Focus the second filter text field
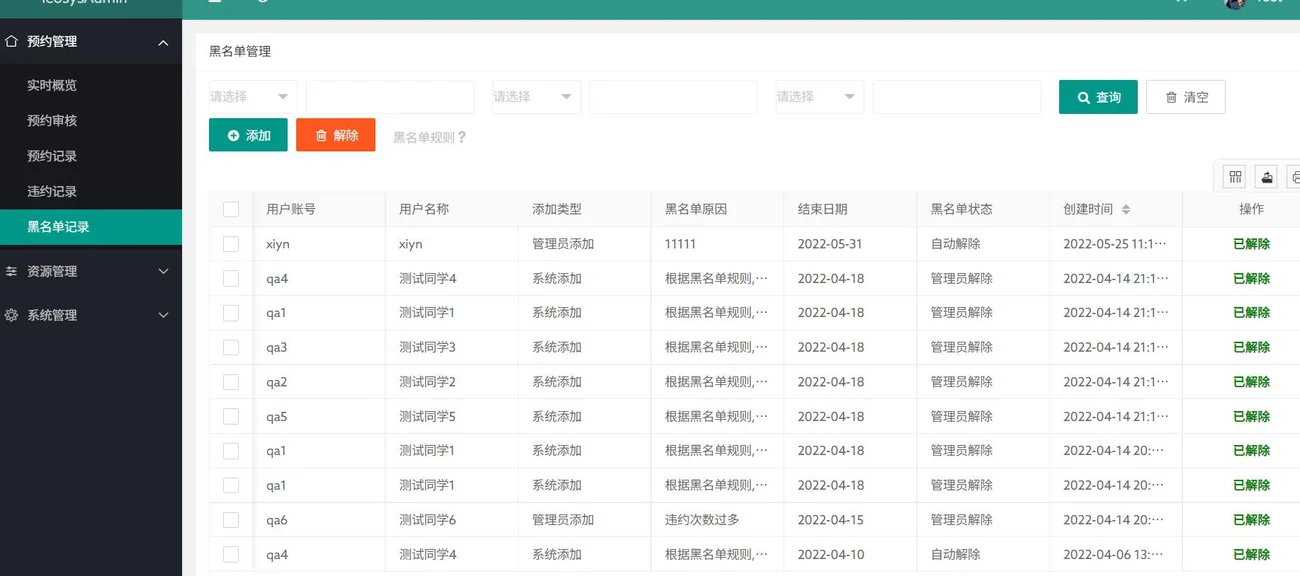 pos(674,97)
